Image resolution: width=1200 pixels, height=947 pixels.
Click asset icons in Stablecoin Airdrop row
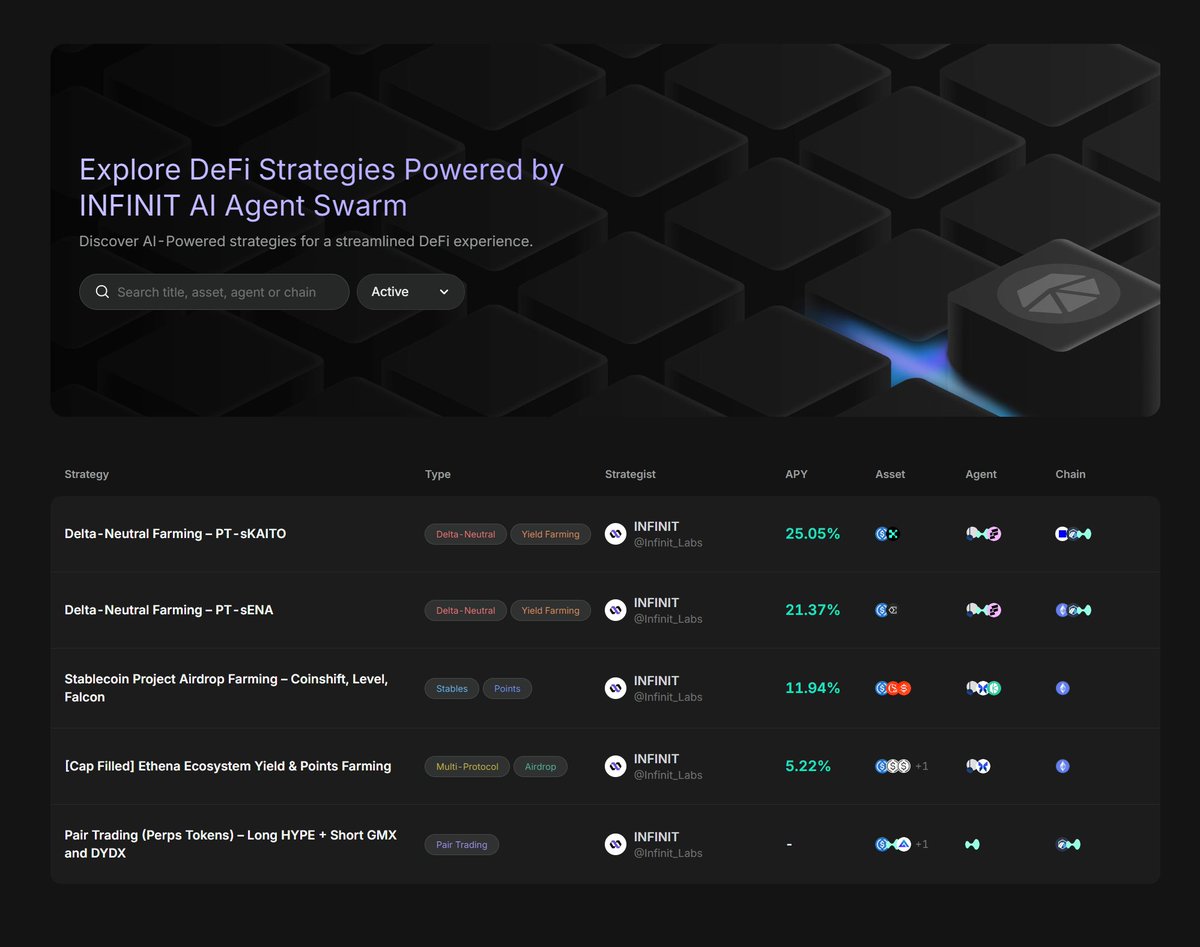pyautogui.click(x=893, y=688)
